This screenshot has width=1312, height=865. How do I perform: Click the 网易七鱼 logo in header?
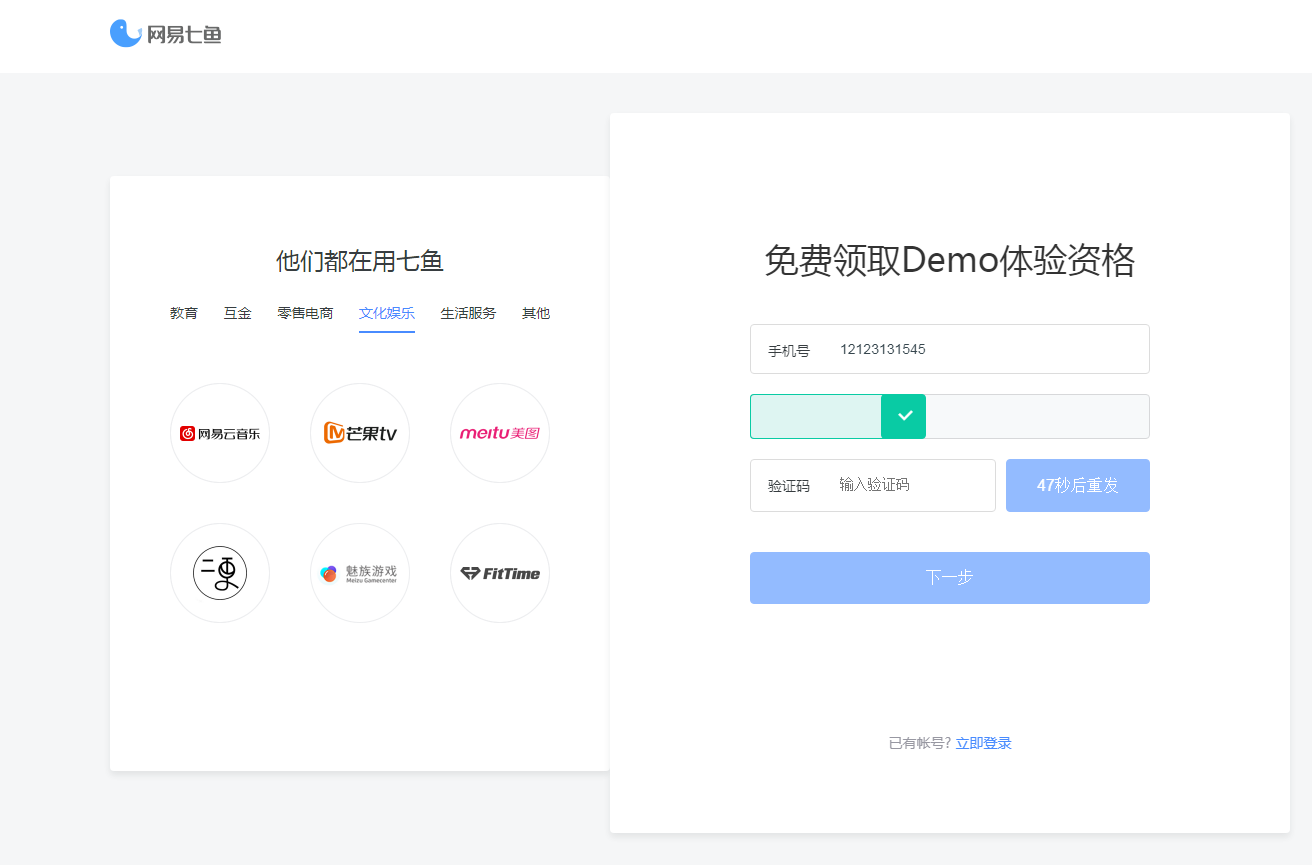[x=165, y=34]
